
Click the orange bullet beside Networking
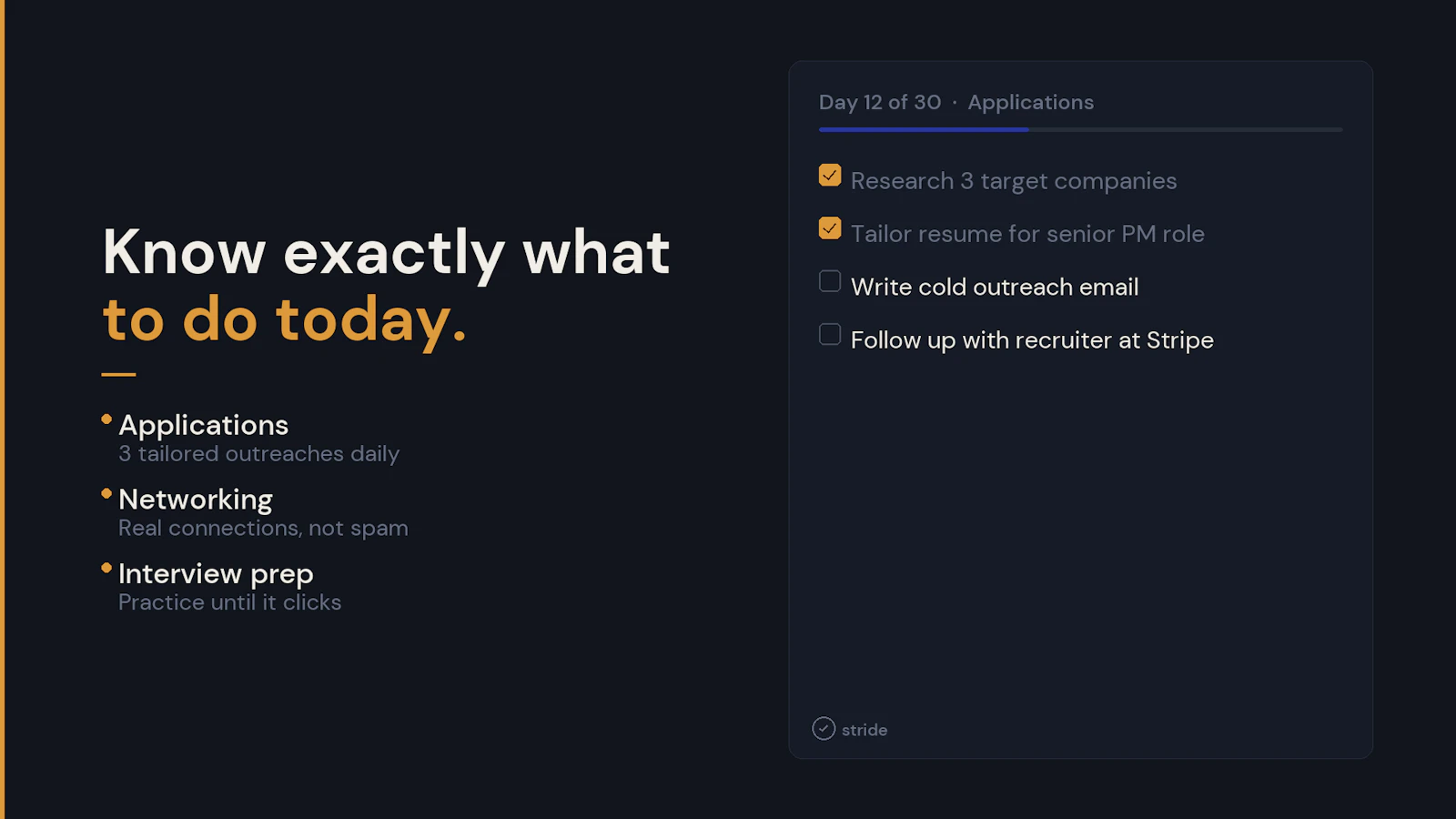[106, 494]
